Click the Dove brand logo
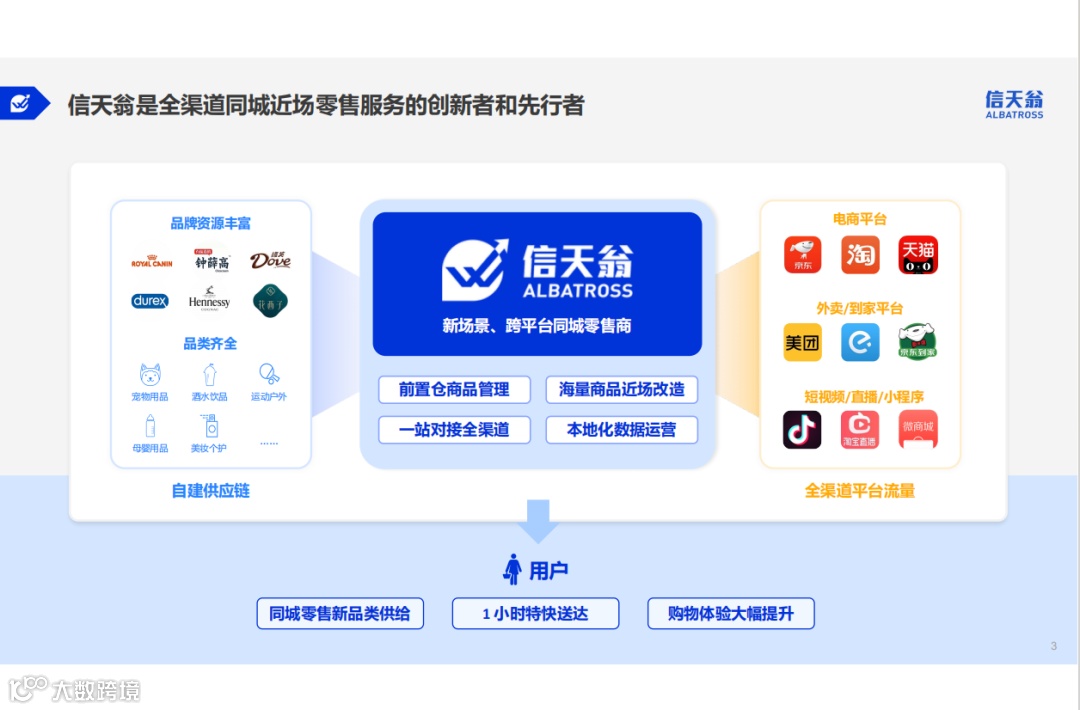 270,260
